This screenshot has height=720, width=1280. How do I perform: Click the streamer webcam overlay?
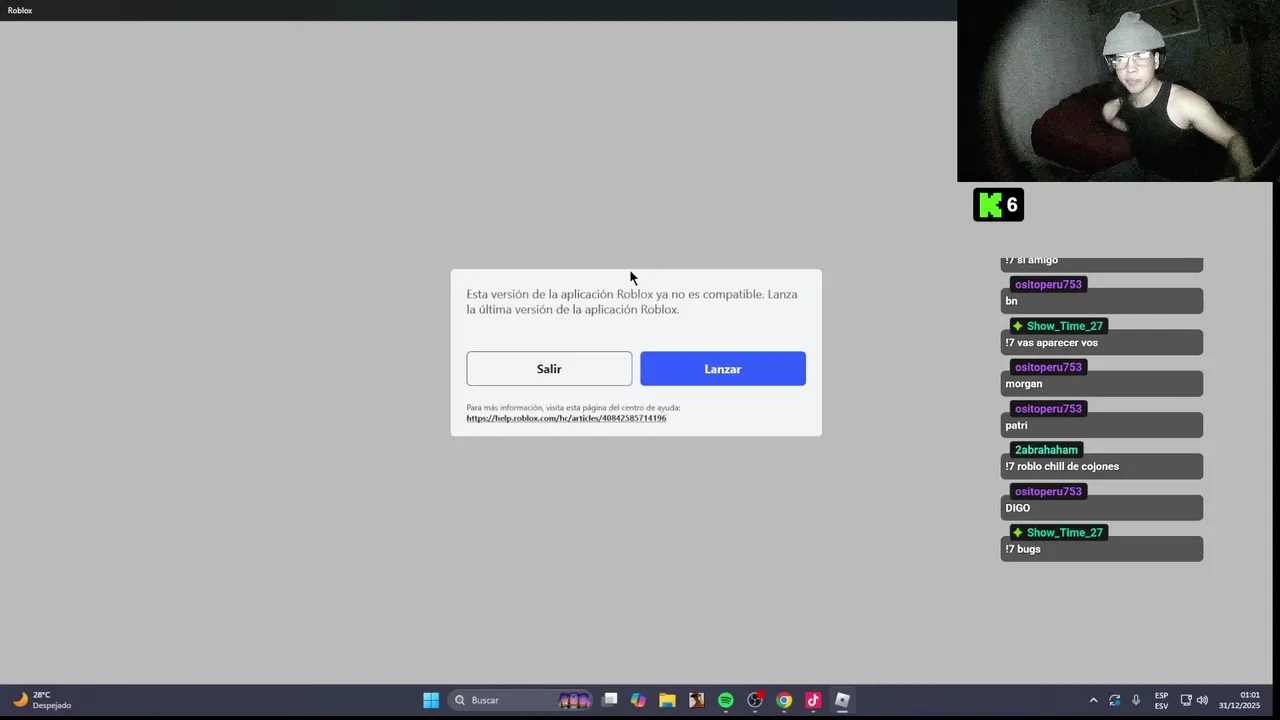point(1114,91)
